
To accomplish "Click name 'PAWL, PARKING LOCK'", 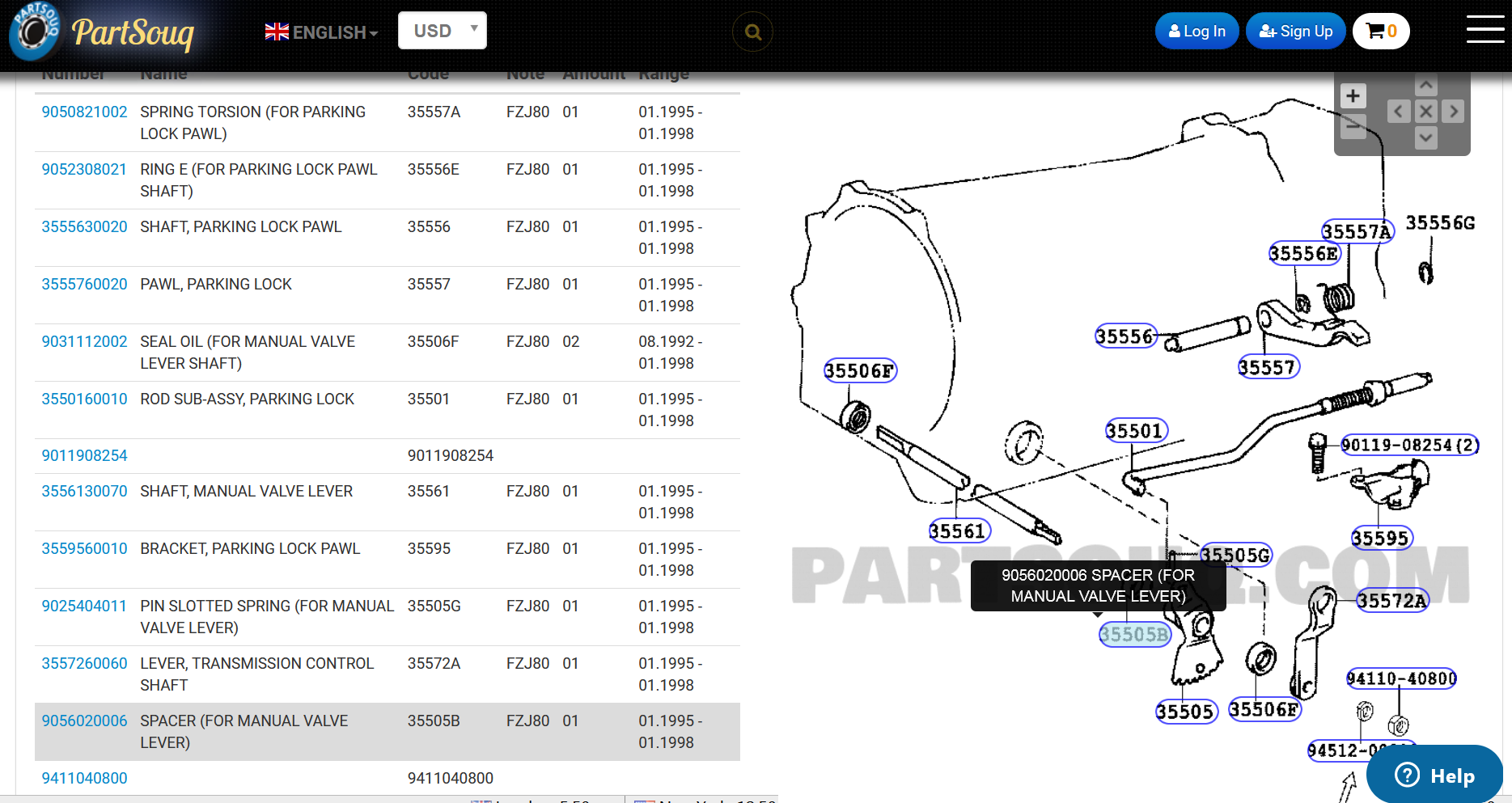I will pyautogui.click(x=216, y=284).
